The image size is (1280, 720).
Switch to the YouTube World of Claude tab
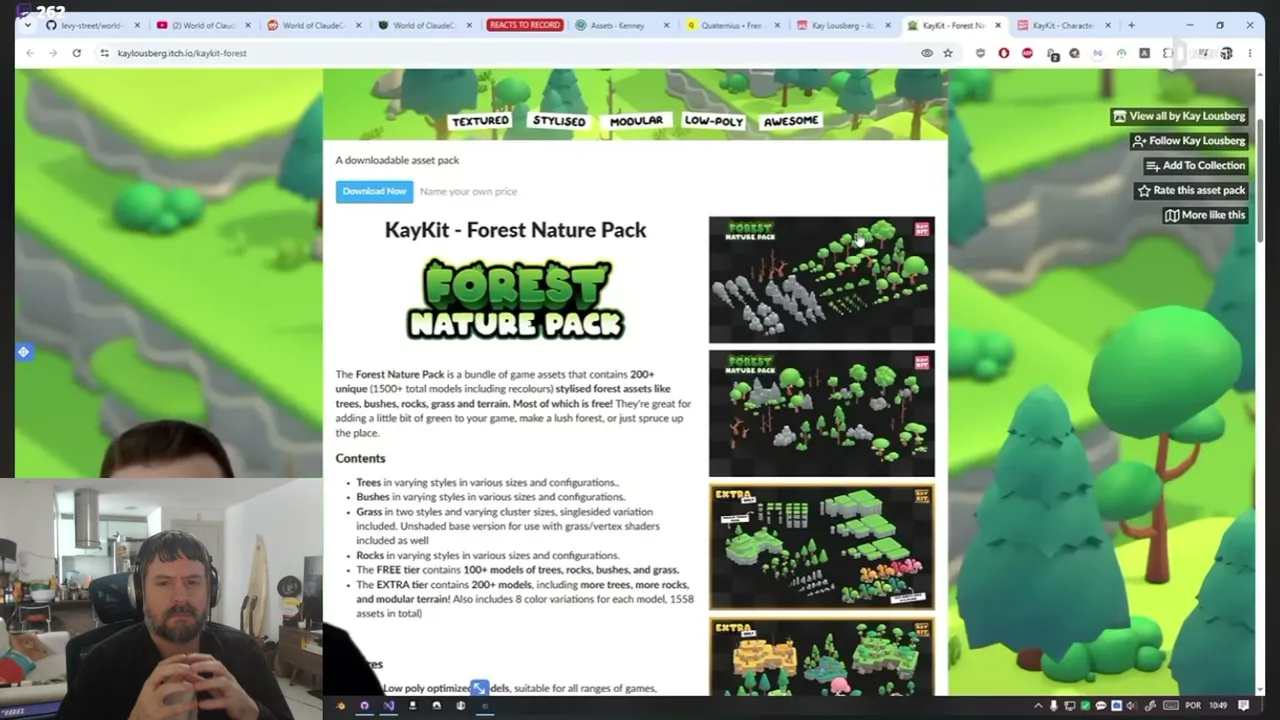[x=203, y=25]
